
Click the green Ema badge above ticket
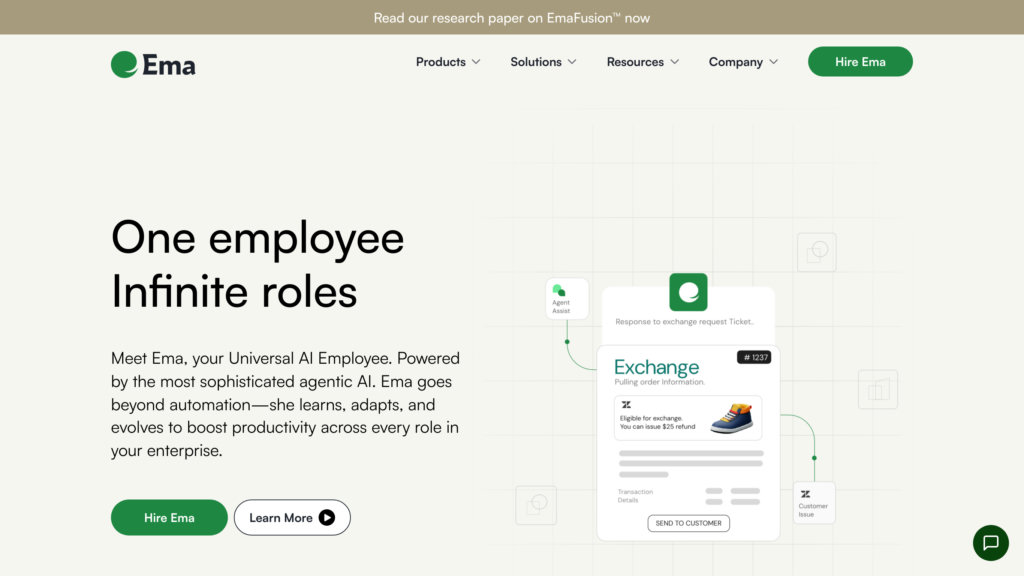pyautogui.click(x=688, y=292)
